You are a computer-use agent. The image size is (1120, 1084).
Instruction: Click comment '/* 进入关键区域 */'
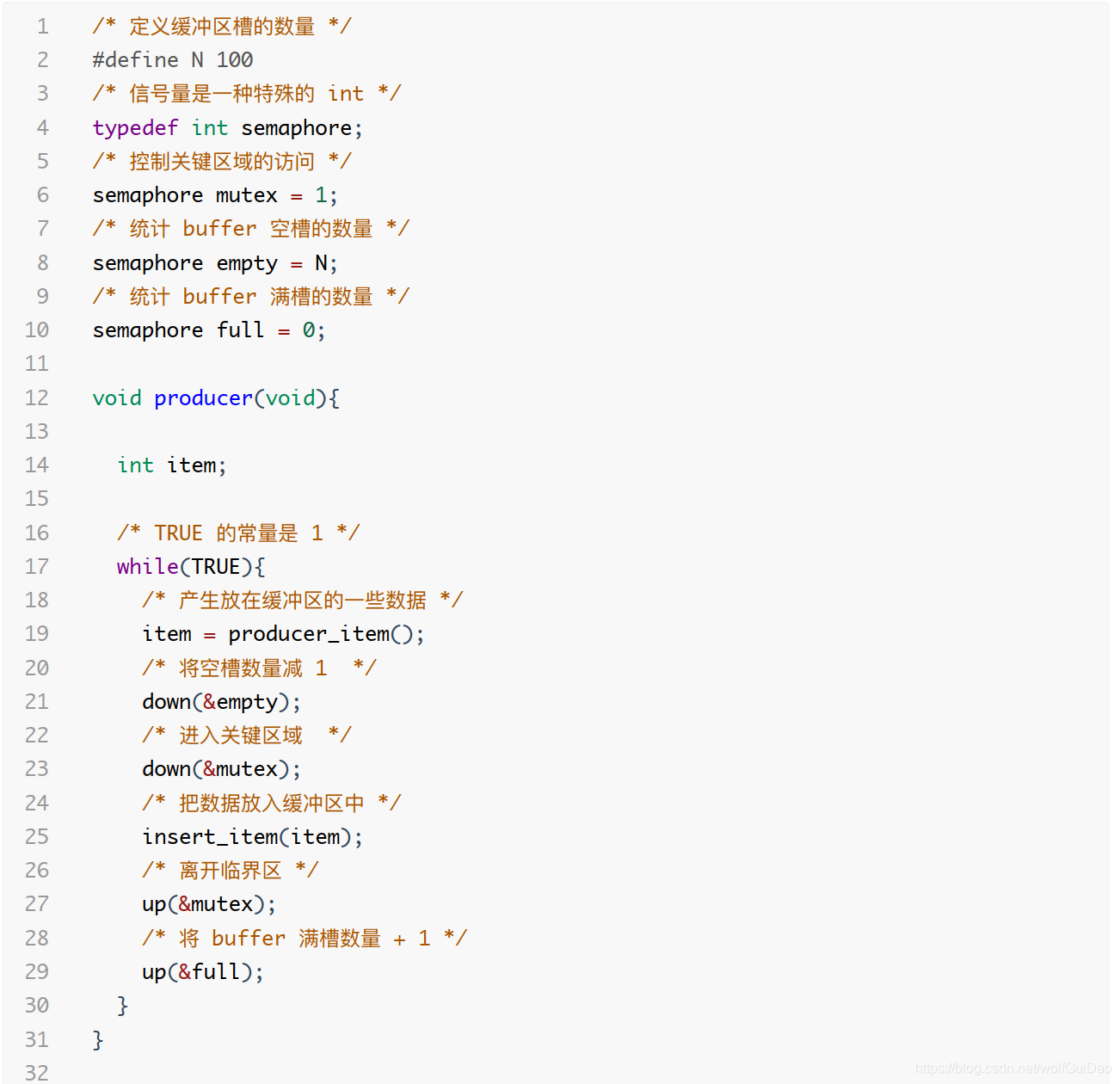(247, 736)
